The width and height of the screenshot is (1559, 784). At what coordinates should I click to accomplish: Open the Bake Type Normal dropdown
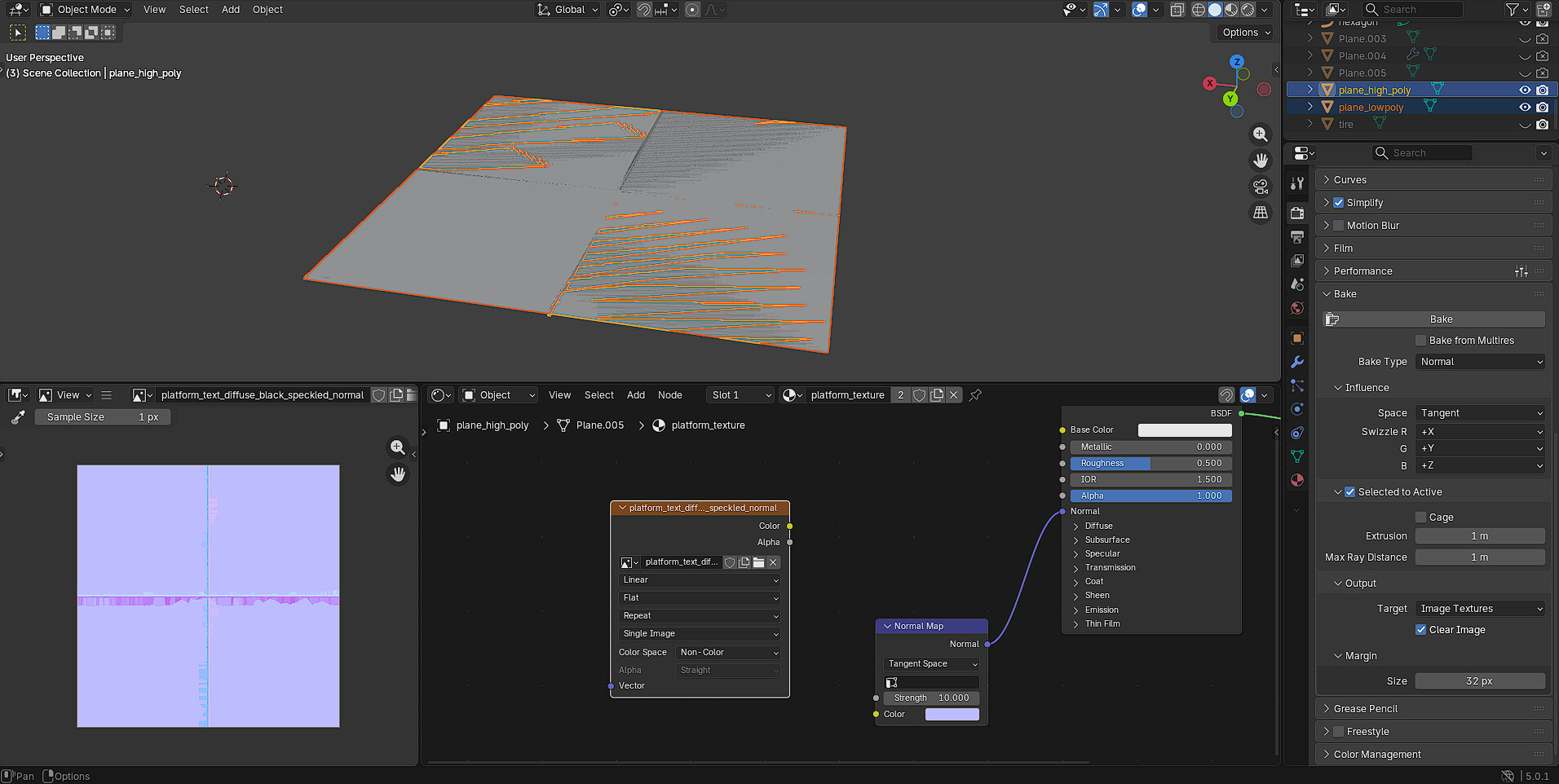click(x=1480, y=362)
